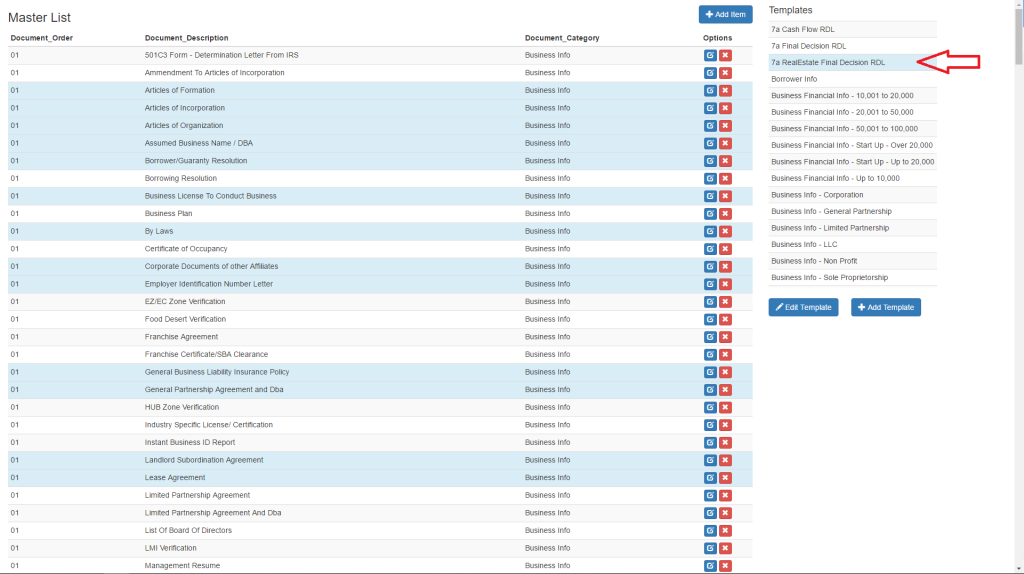
Task: Choose Business Financial Info - 10,001 to 20,000
Action: coord(852,96)
